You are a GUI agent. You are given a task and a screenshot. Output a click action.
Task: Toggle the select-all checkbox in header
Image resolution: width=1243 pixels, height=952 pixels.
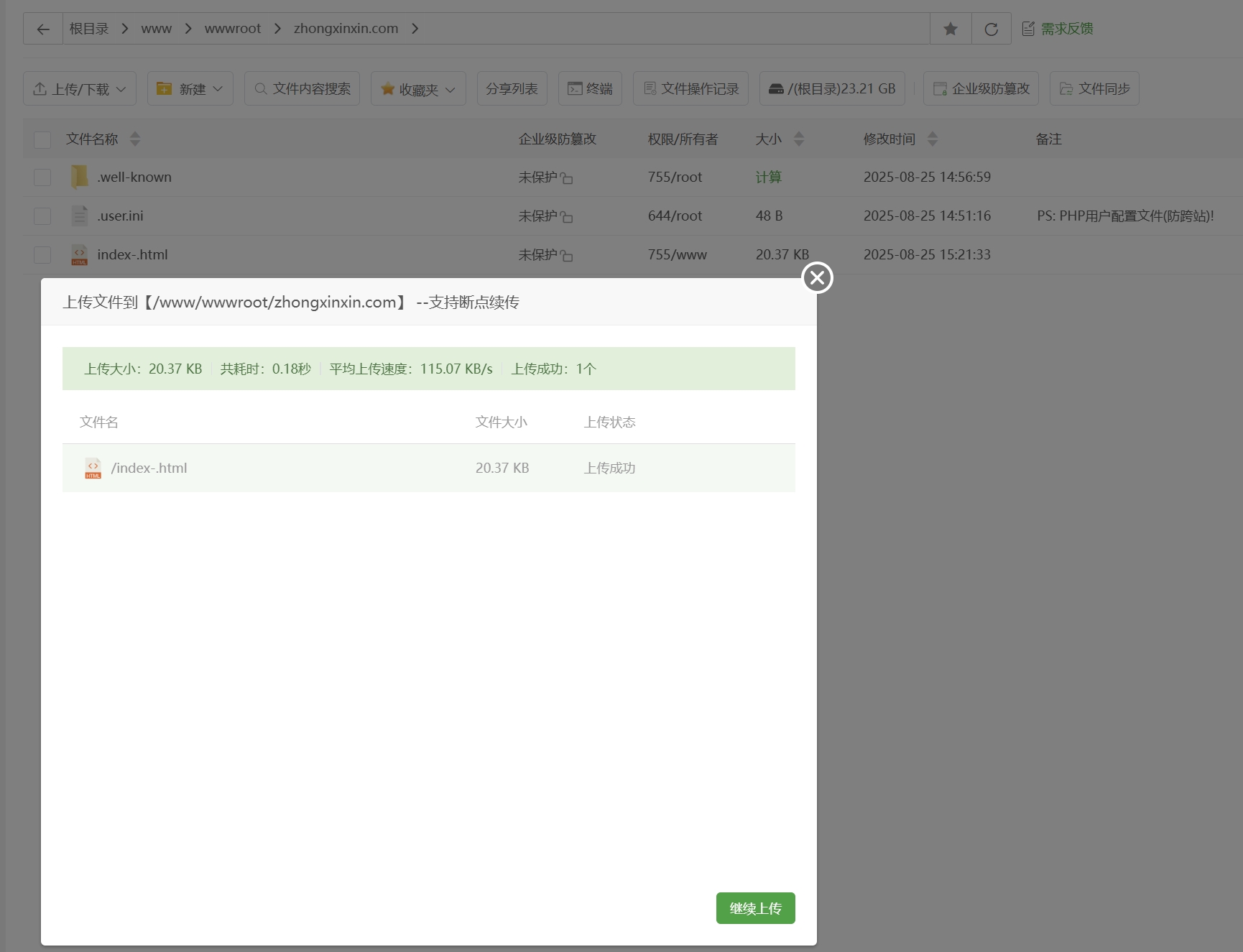(x=42, y=139)
